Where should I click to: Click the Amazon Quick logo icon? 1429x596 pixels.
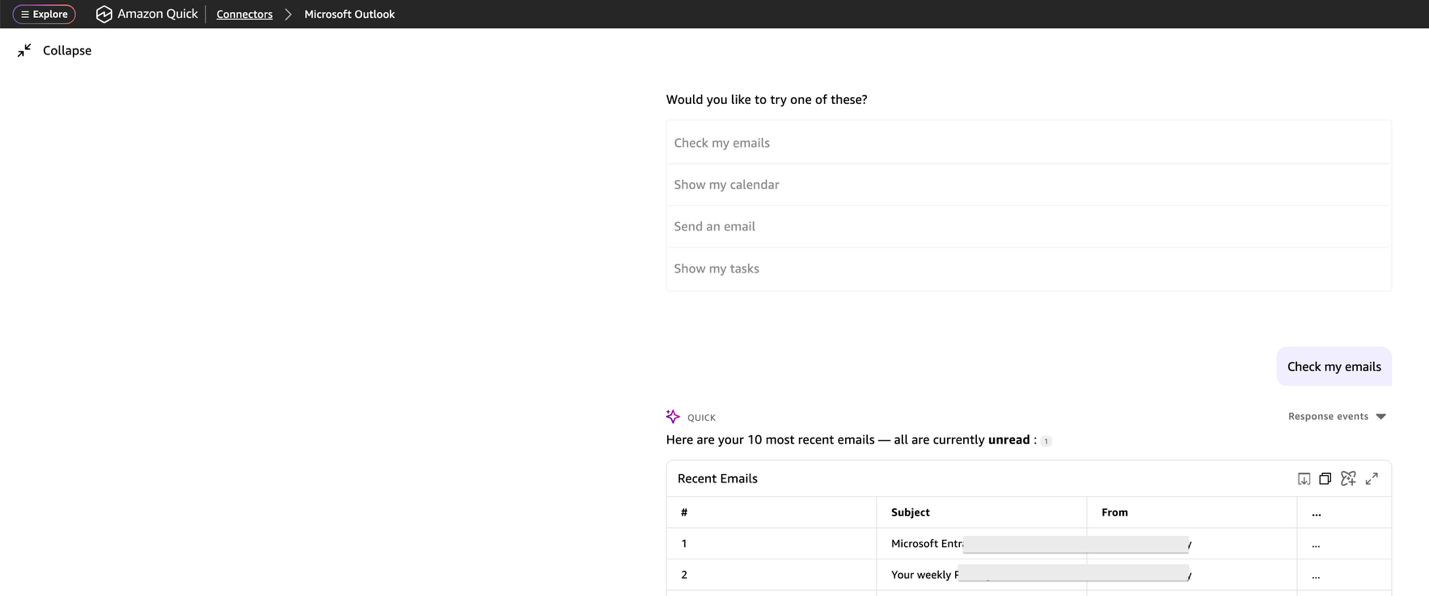coord(103,14)
